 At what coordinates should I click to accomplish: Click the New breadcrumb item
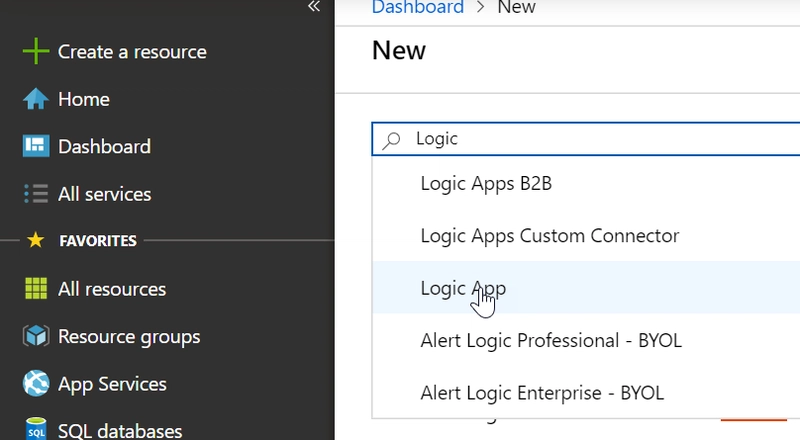pos(516,8)
